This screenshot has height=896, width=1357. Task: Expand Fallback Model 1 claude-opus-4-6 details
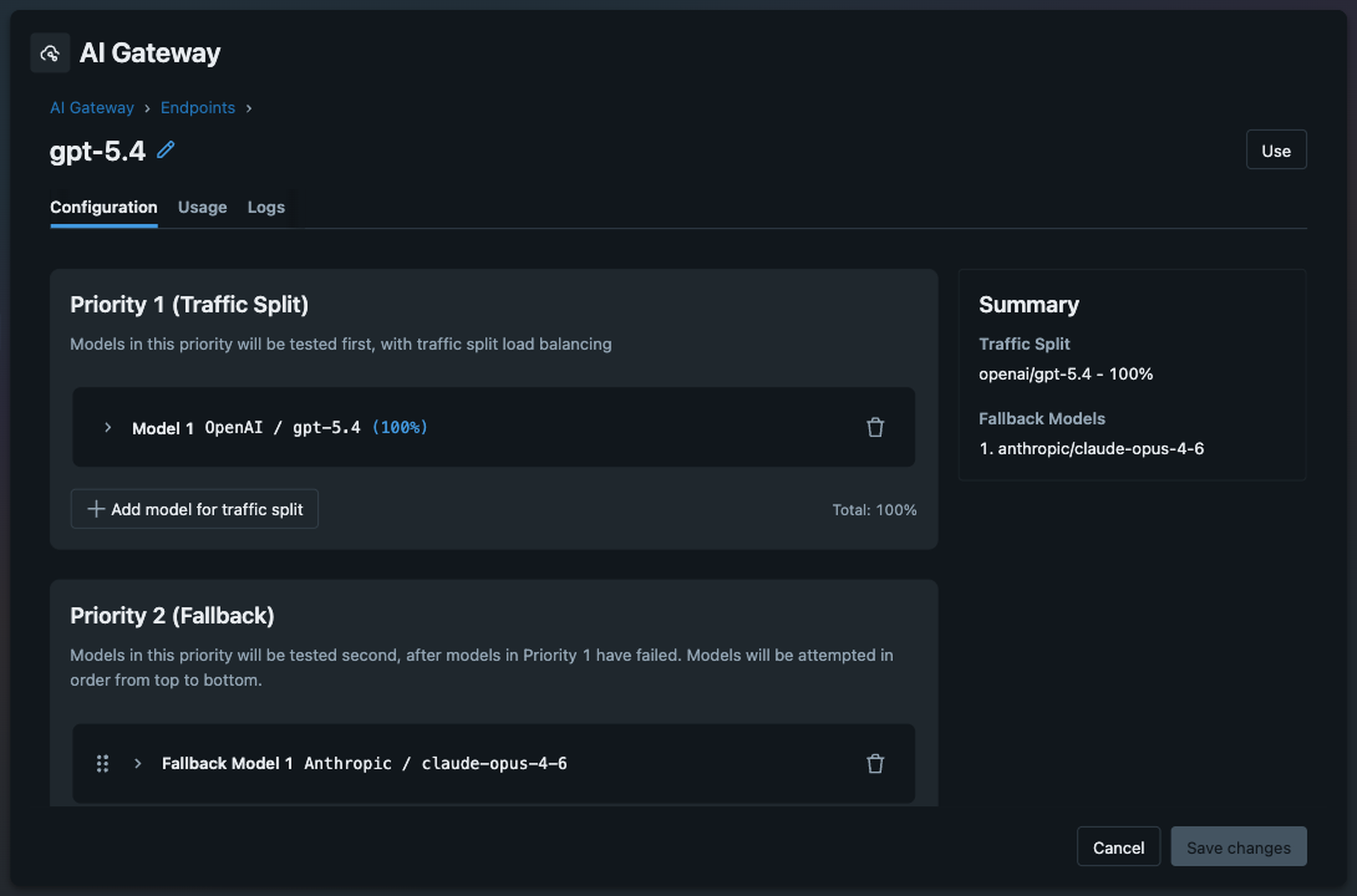138,763
